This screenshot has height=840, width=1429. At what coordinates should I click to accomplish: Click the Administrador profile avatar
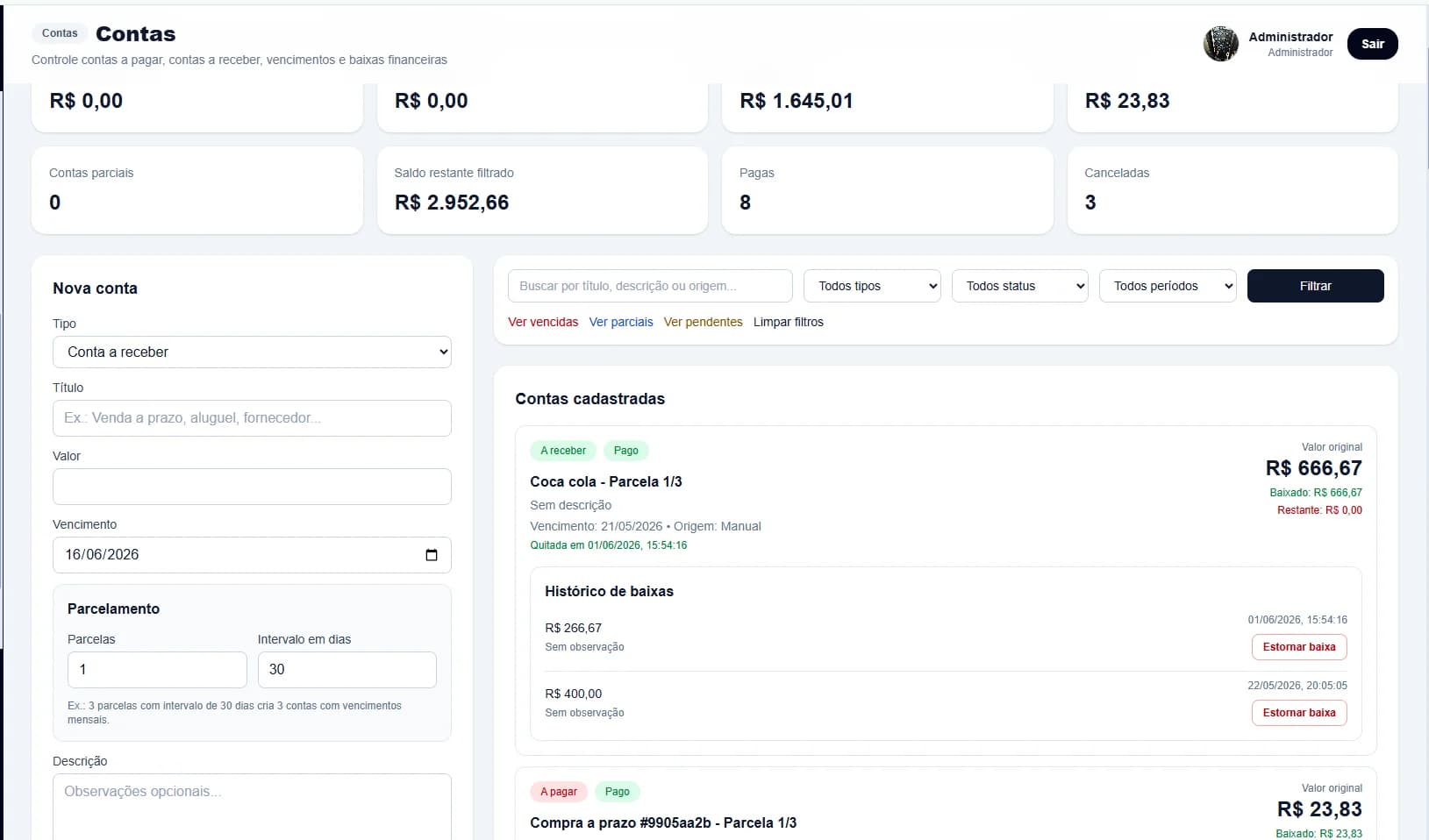click(x=1220, y=44)
